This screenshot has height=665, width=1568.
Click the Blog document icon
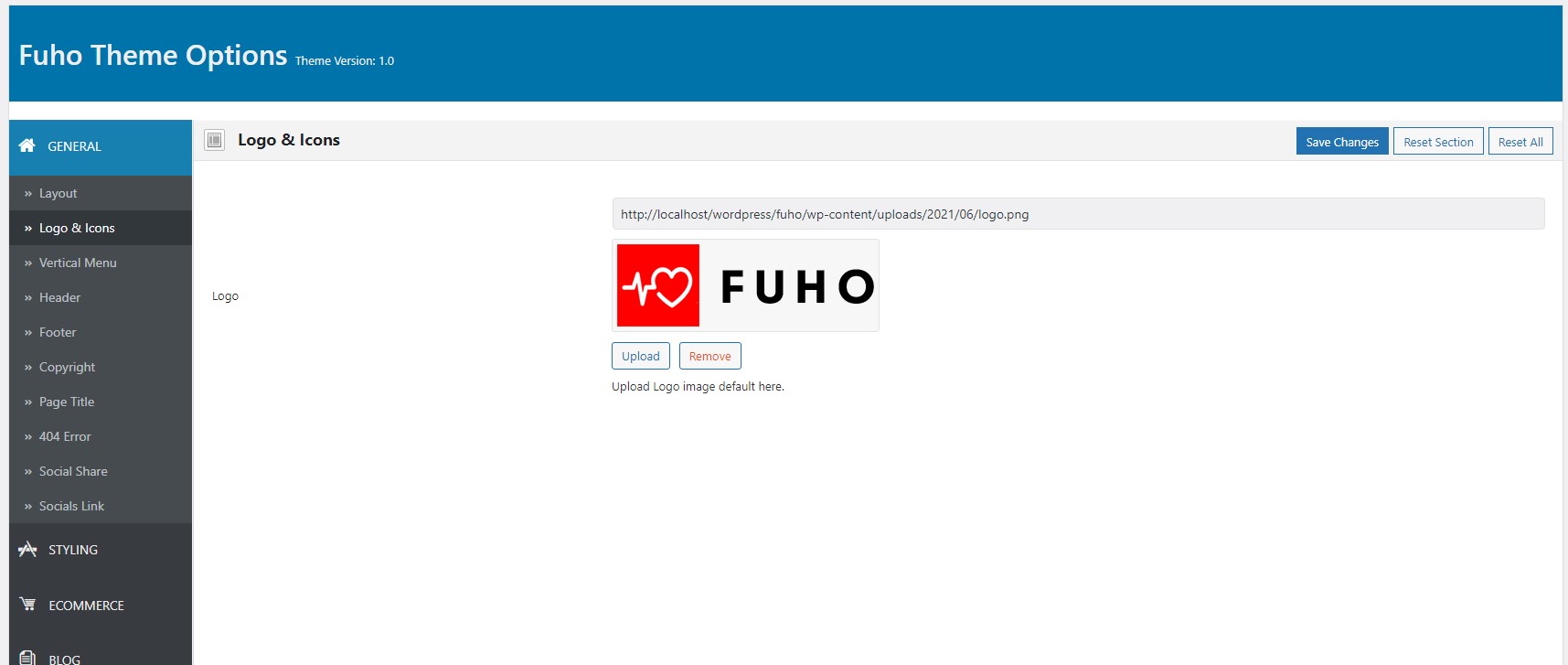(27, 658)
